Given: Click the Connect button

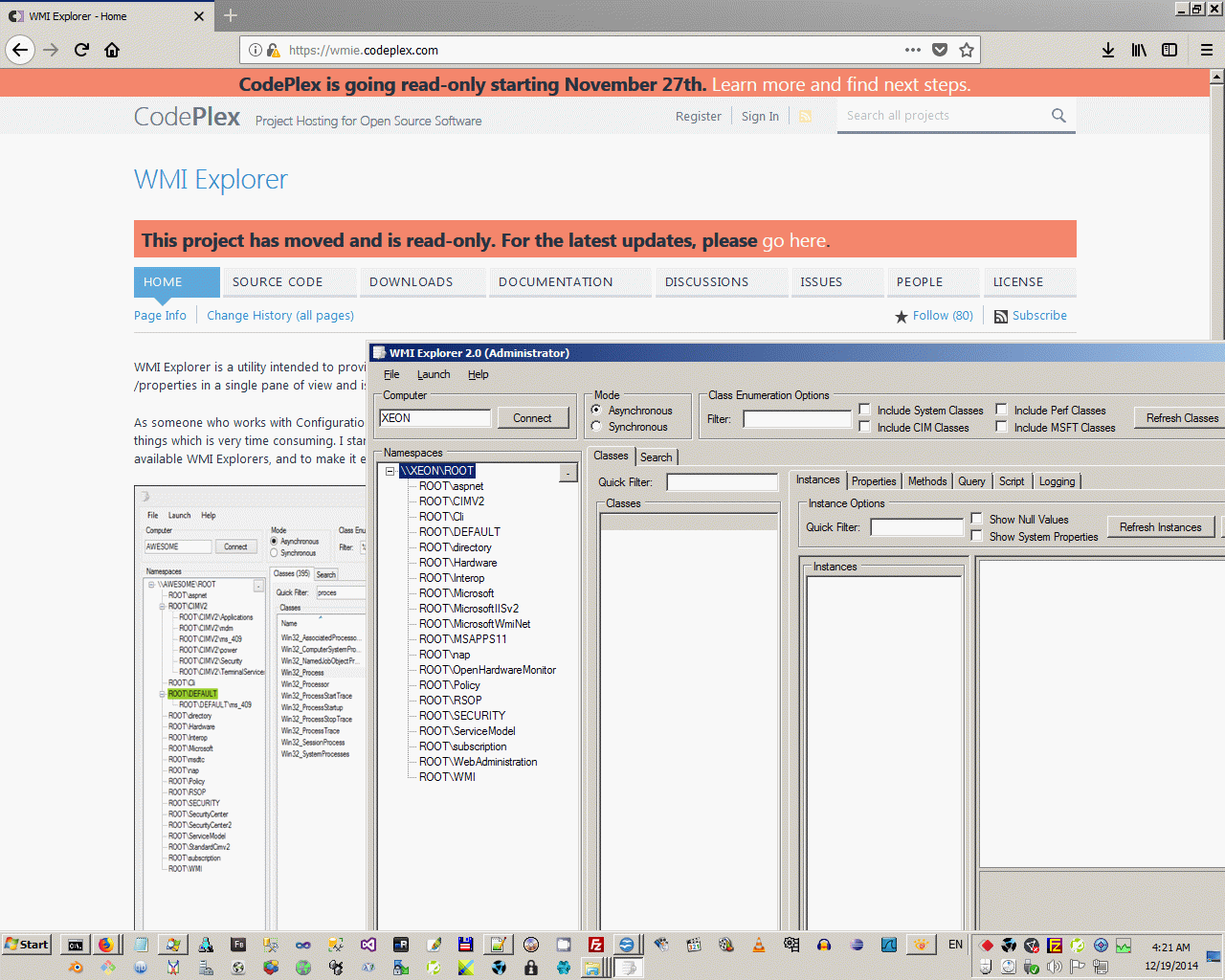Looking at the screenshot, I should (533, 418).
